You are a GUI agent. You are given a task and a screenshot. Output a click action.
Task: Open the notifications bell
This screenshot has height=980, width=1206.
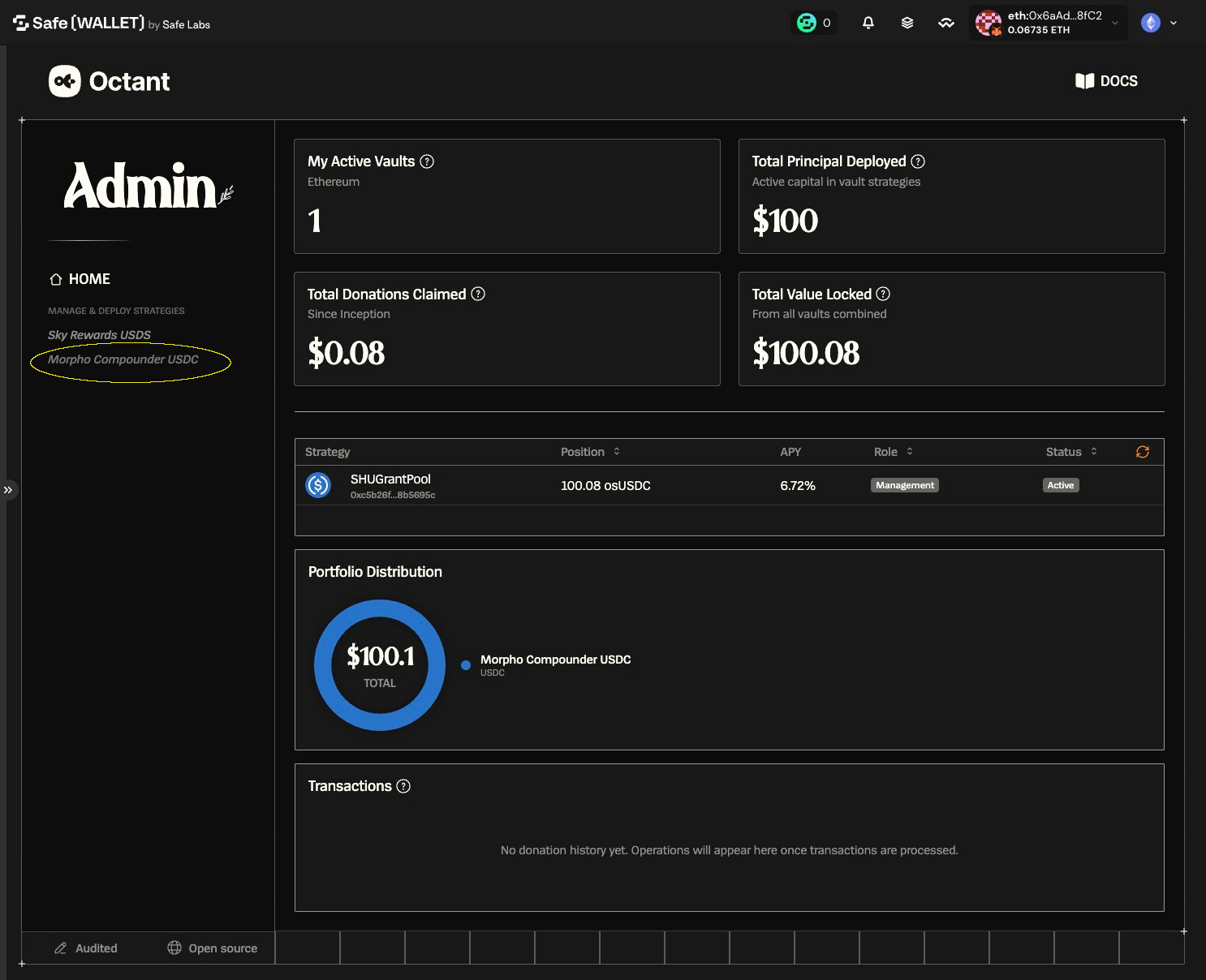click(868, 23)
